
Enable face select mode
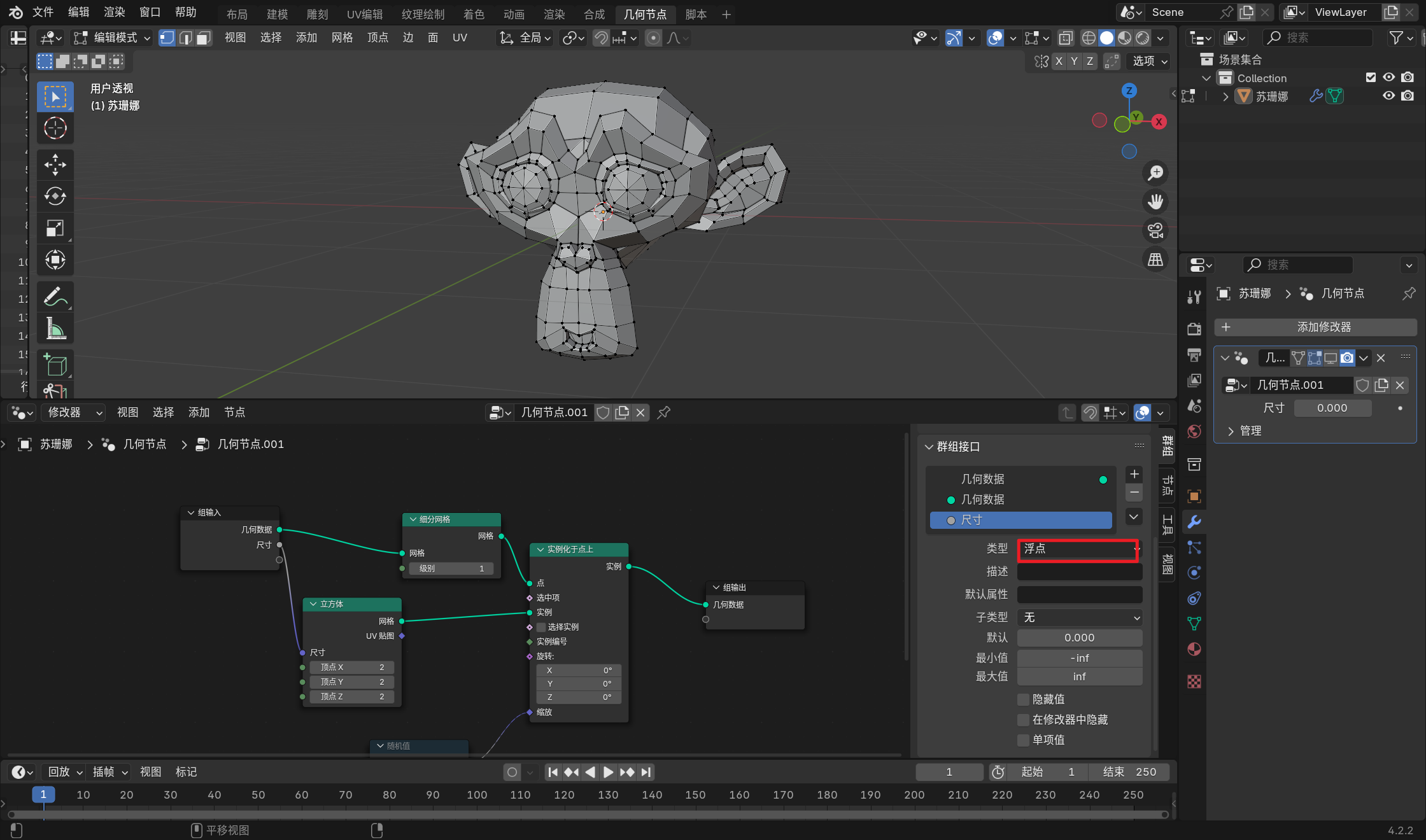tap(203, 38)
